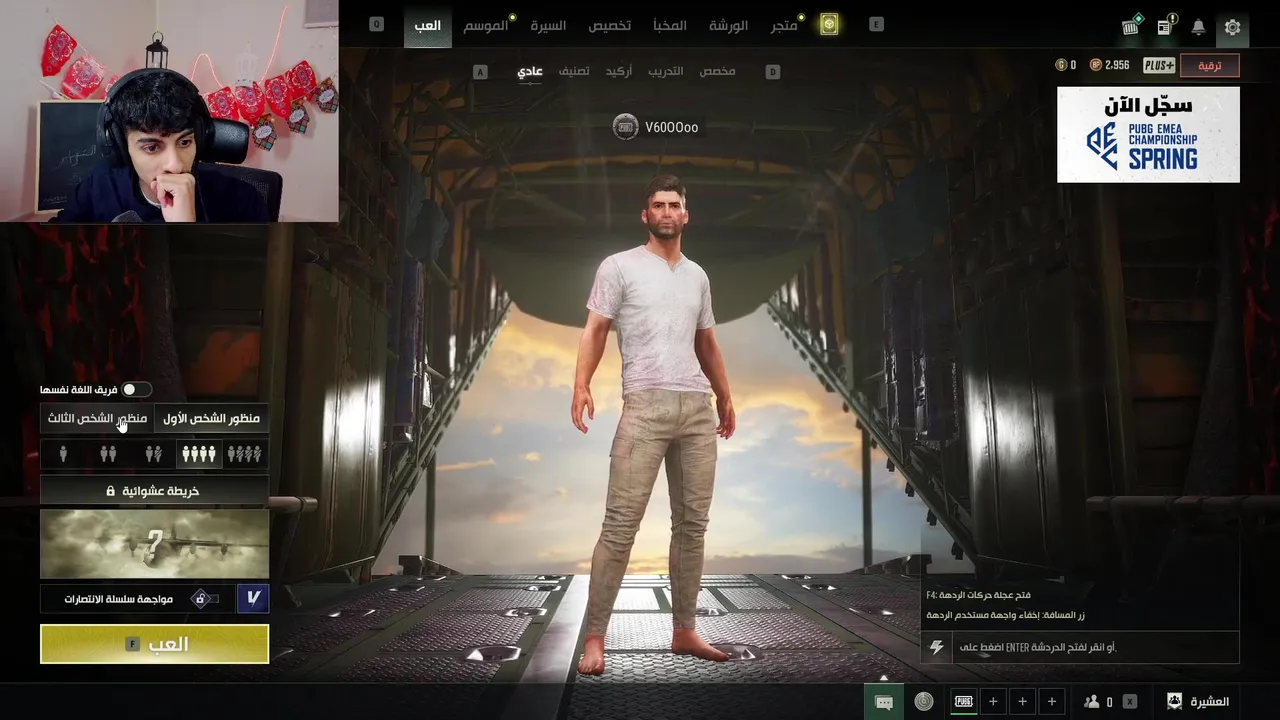Toggle the فريق اللغة نفسها switch
The width and height of the screenshot is (1280, 720).
[x=135, y=389]
